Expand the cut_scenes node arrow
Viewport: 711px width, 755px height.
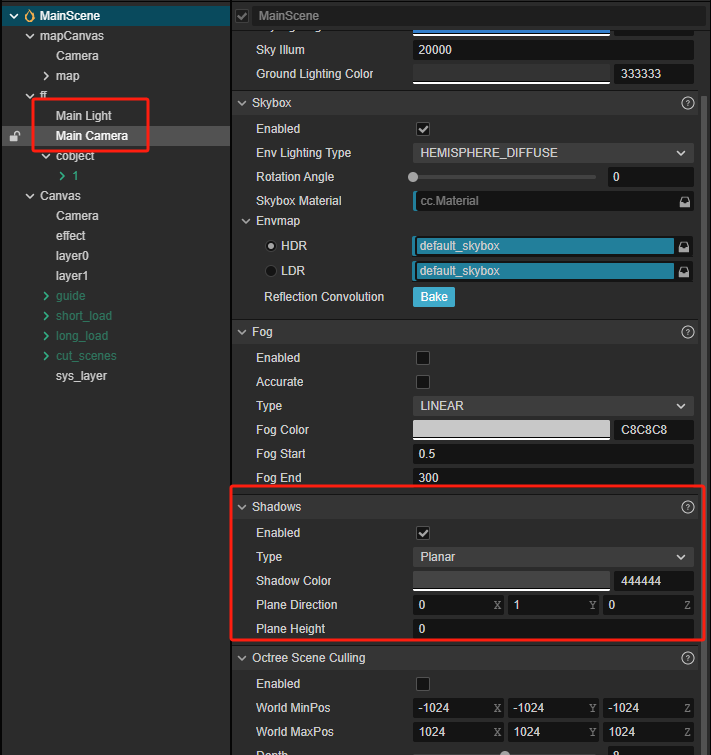(x=46, y=356)
